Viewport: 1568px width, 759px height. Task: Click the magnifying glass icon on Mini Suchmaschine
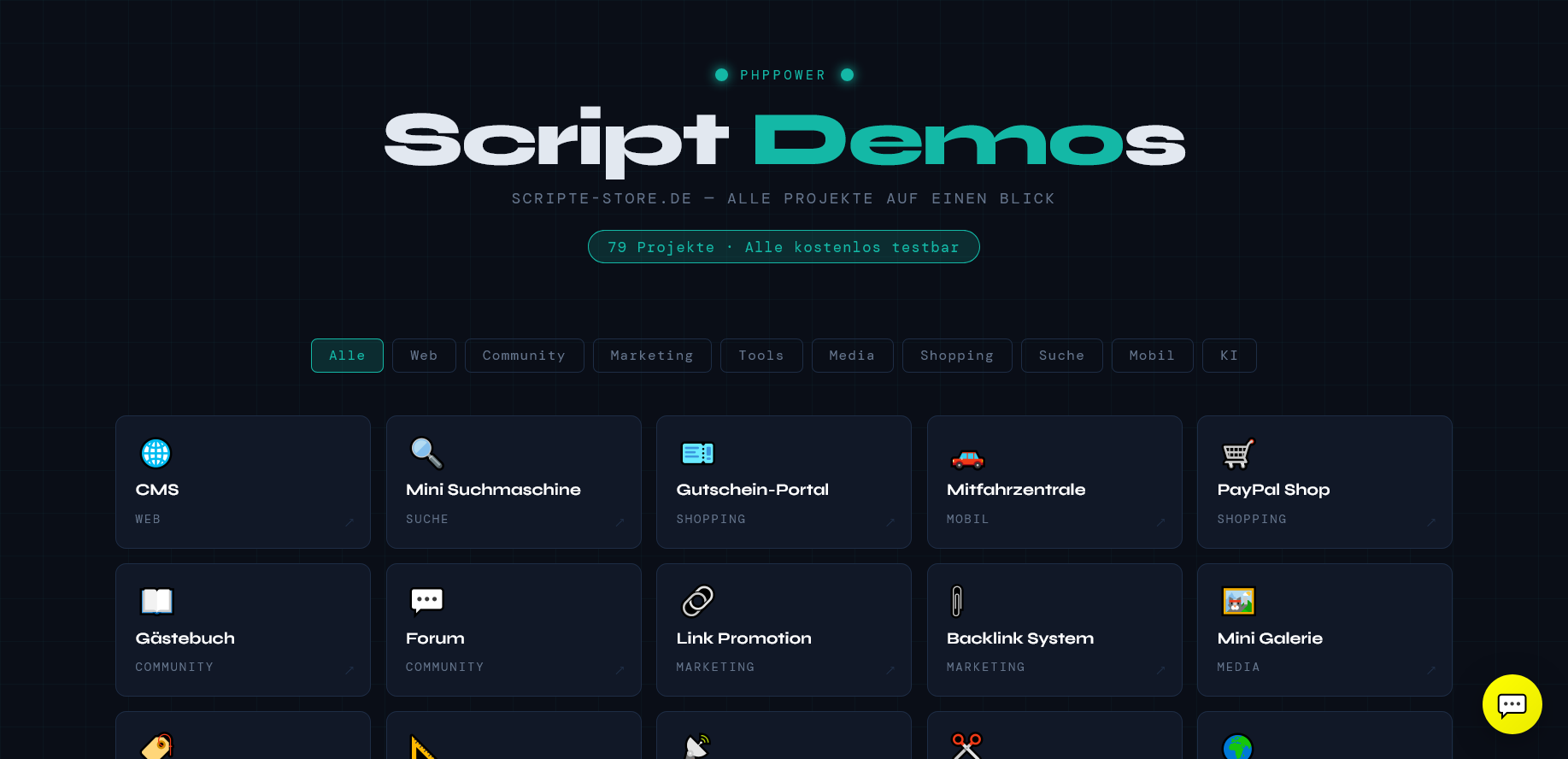[x=426, y=453]
